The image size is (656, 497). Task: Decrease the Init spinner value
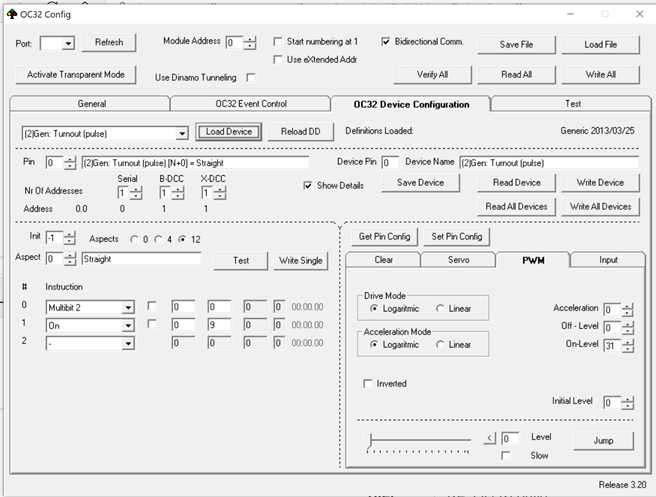(x=70, y=242)
